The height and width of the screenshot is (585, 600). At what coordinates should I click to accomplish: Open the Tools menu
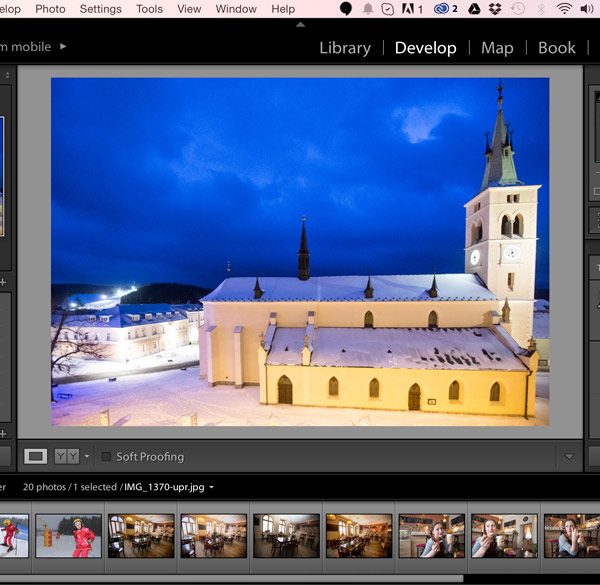tap(149, 9)
